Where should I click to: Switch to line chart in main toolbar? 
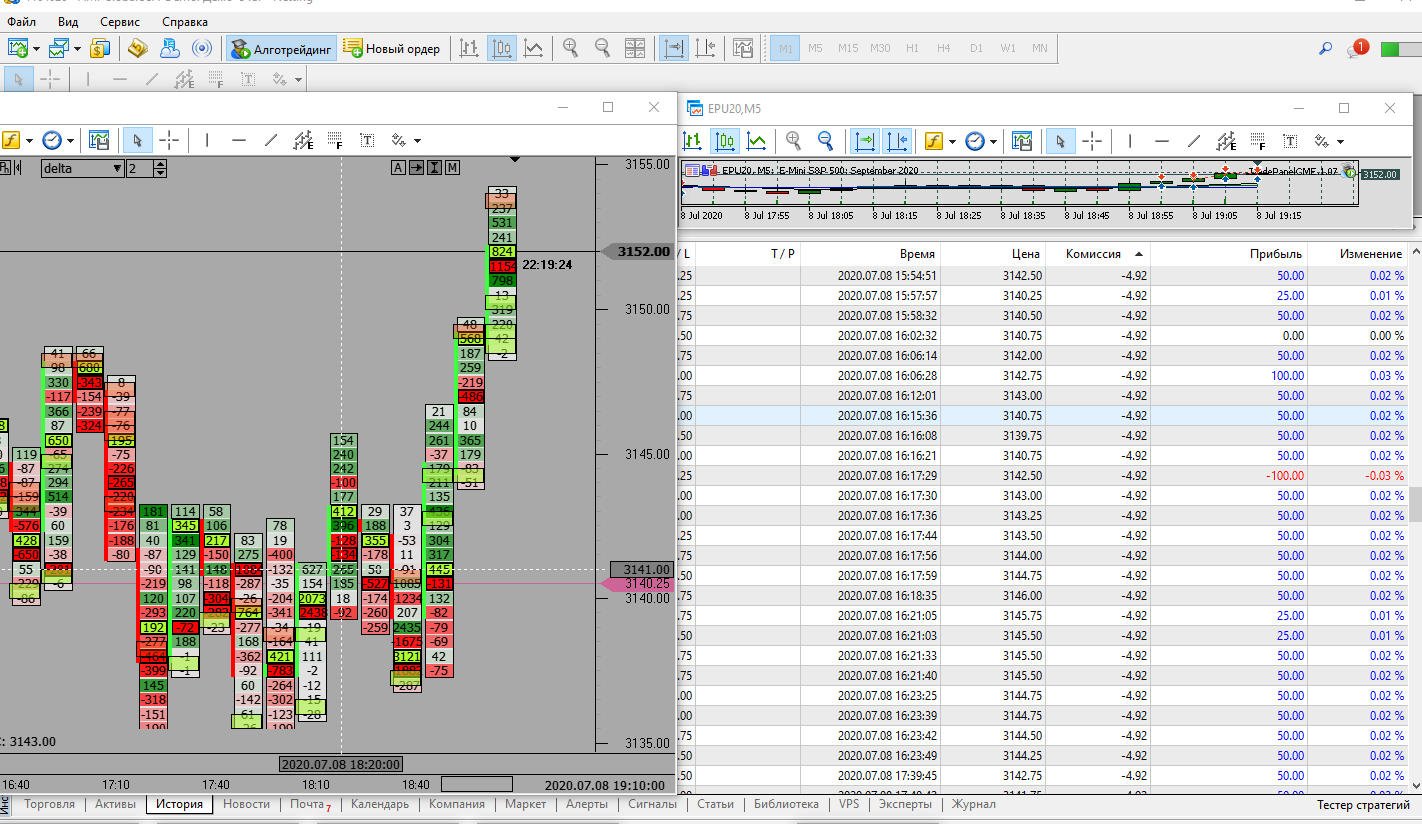(534, 48)
